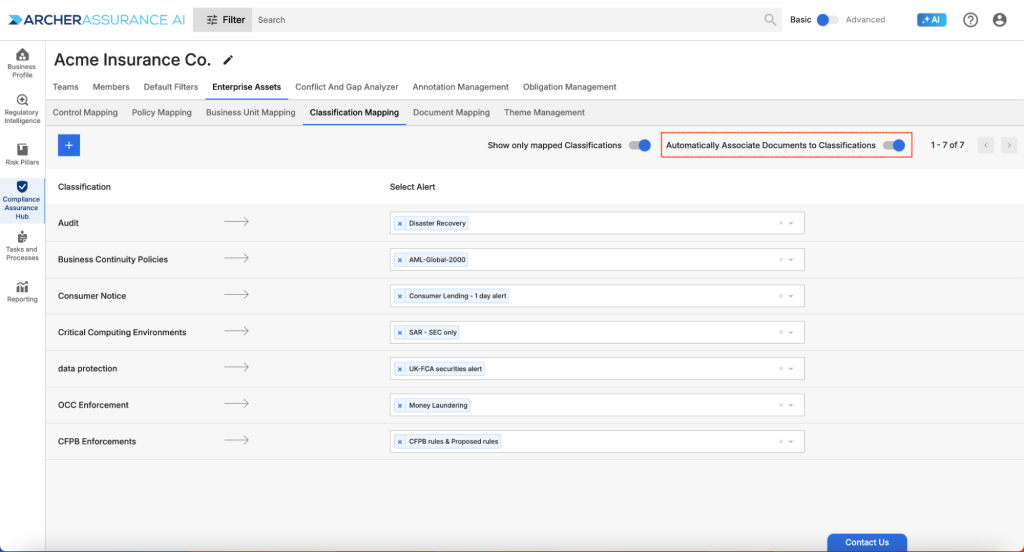This screenshot has height=552, width=1024.
Task: Go to the next page of results
Action: 1009,145
